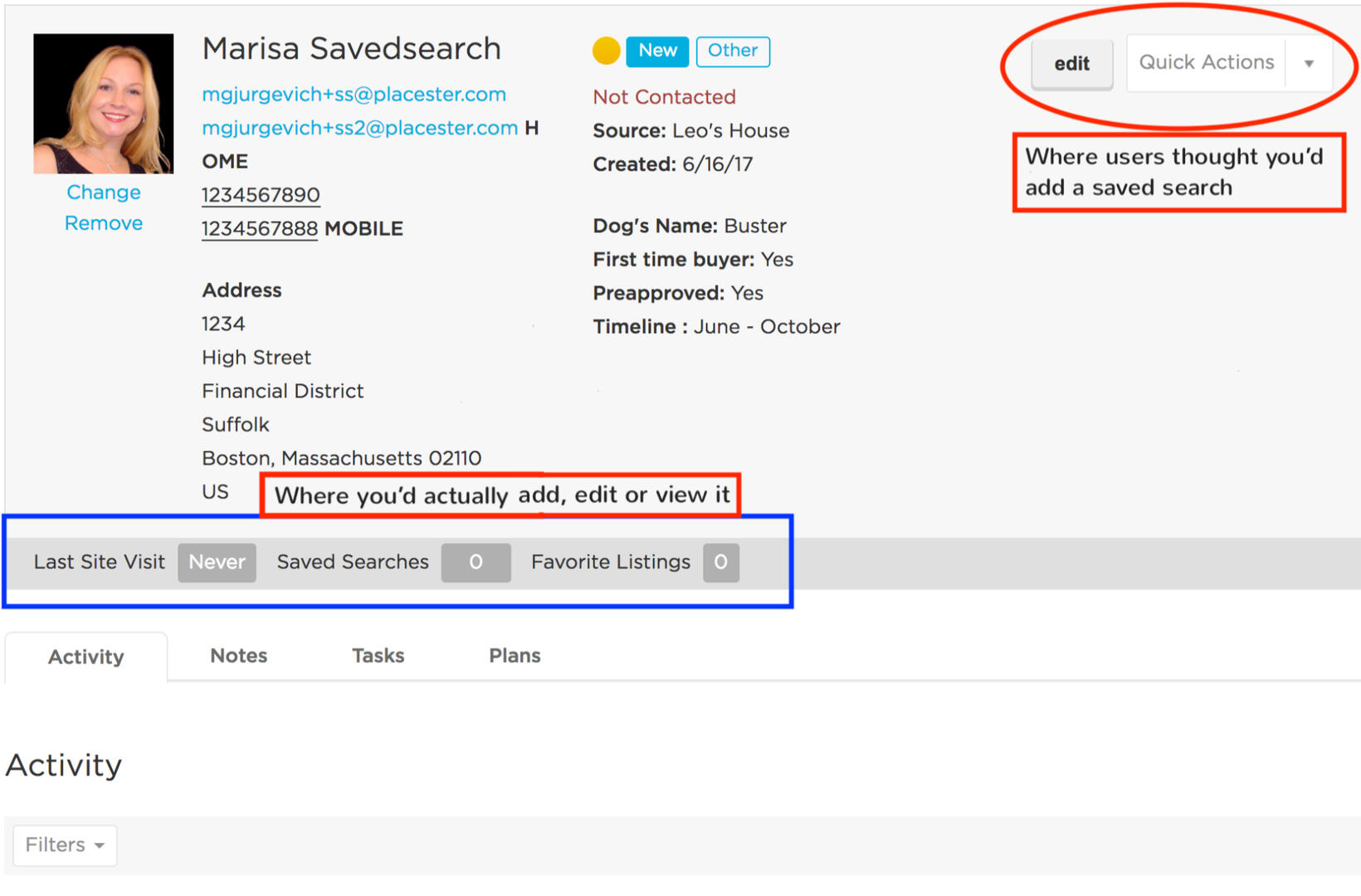Screen dimensions: 1361x896
Task: Select the Plans tab
Action: tap(515, 655)
